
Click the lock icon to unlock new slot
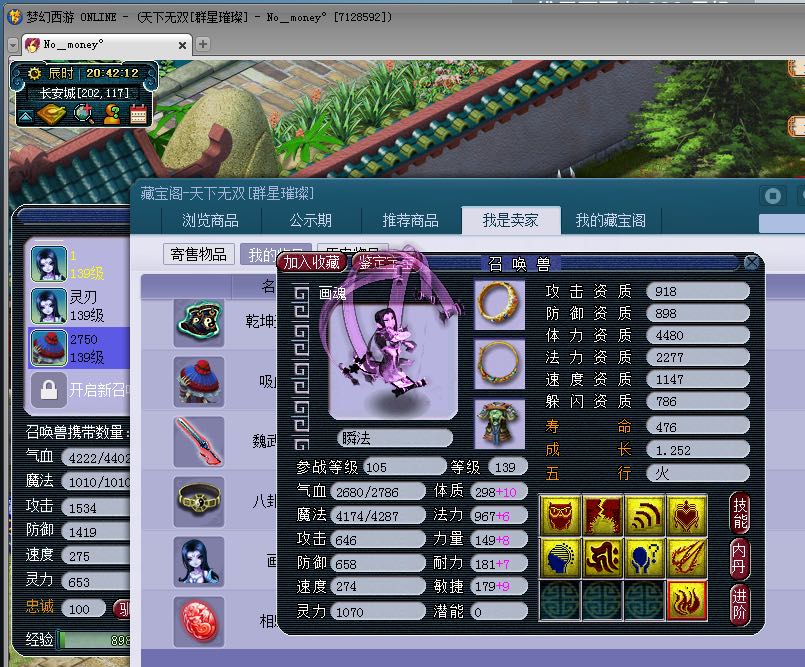pos(49,390)
